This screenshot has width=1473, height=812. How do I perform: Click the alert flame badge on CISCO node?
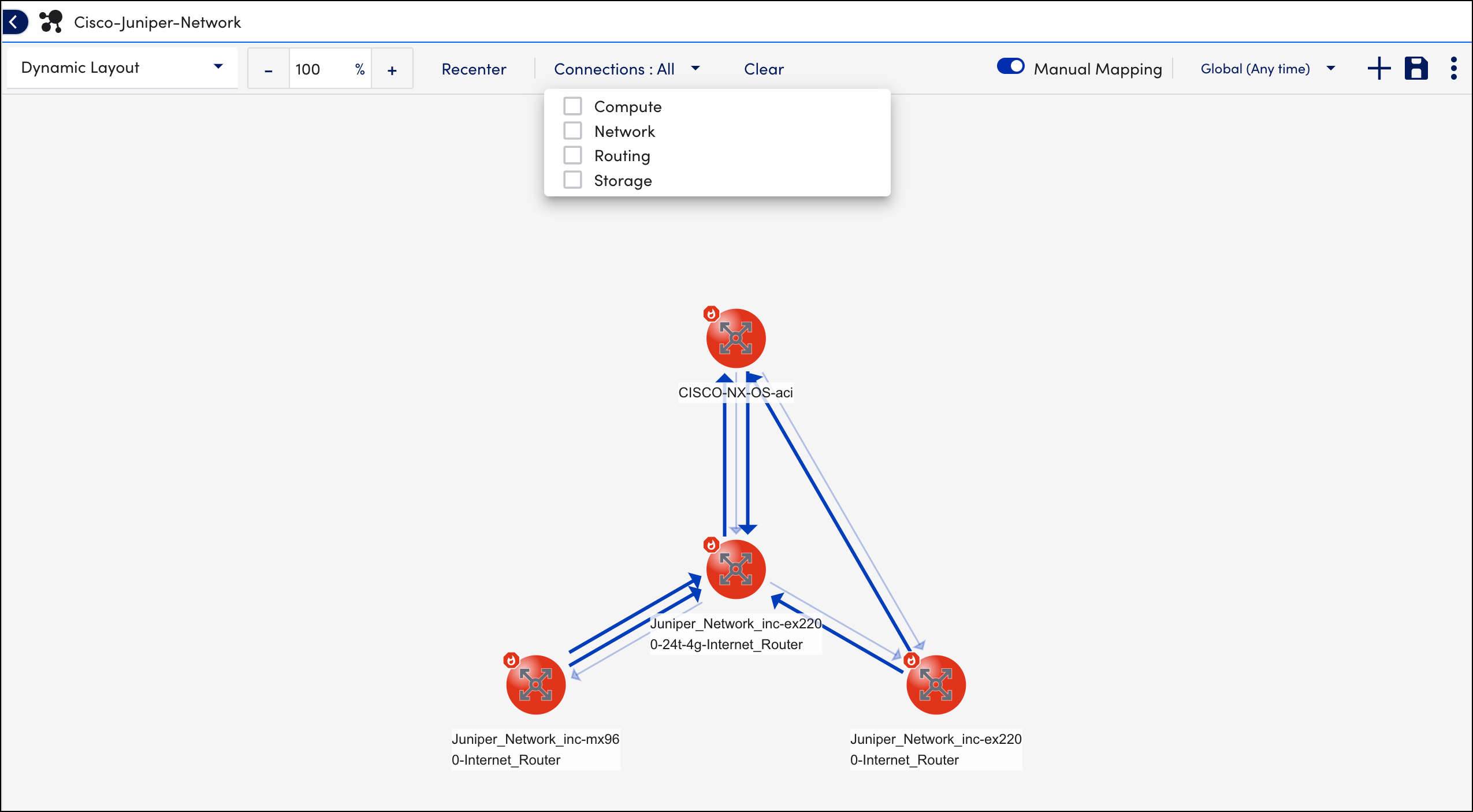point(711,314)
